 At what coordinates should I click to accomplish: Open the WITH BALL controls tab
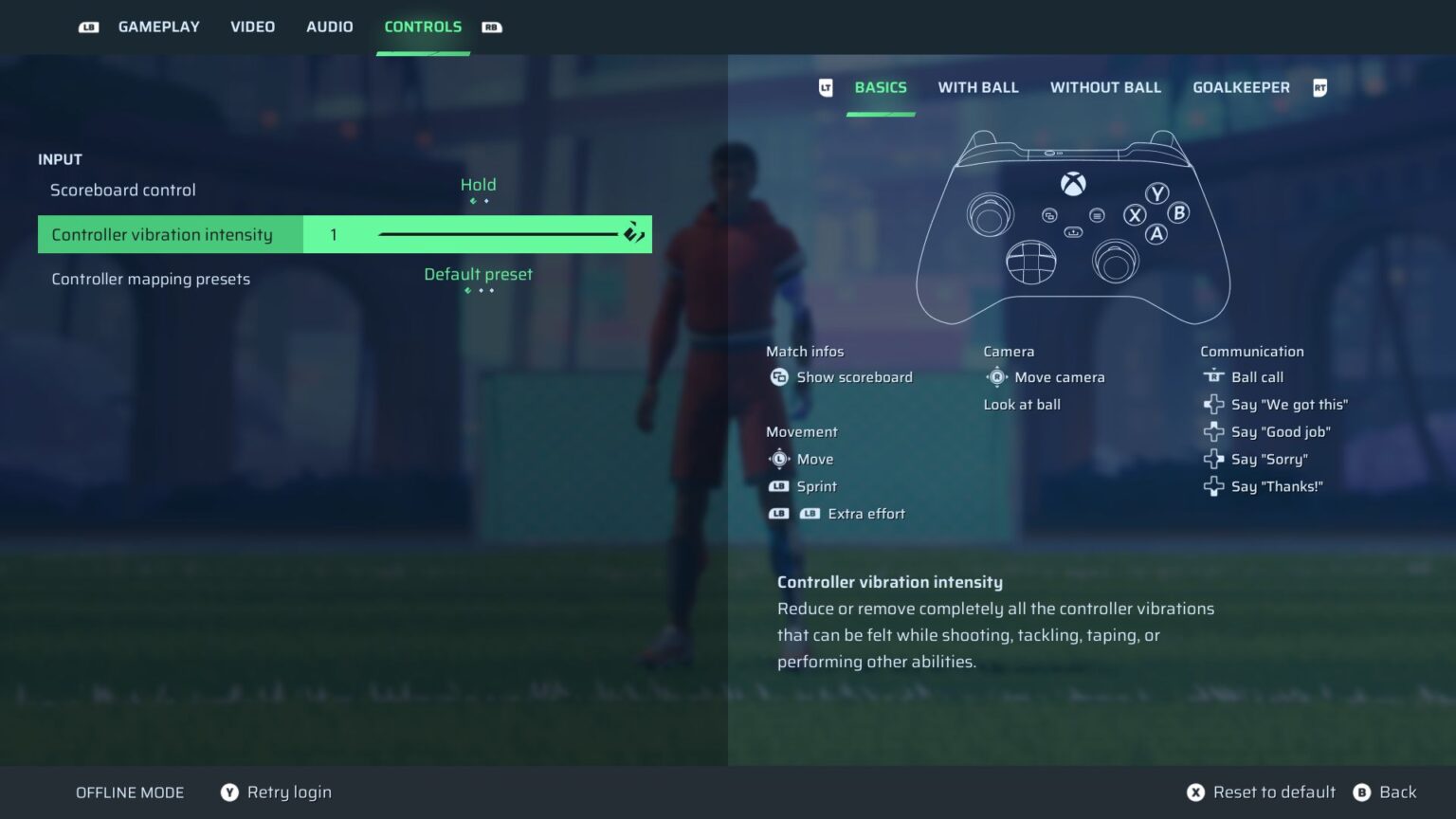(978, 87)
